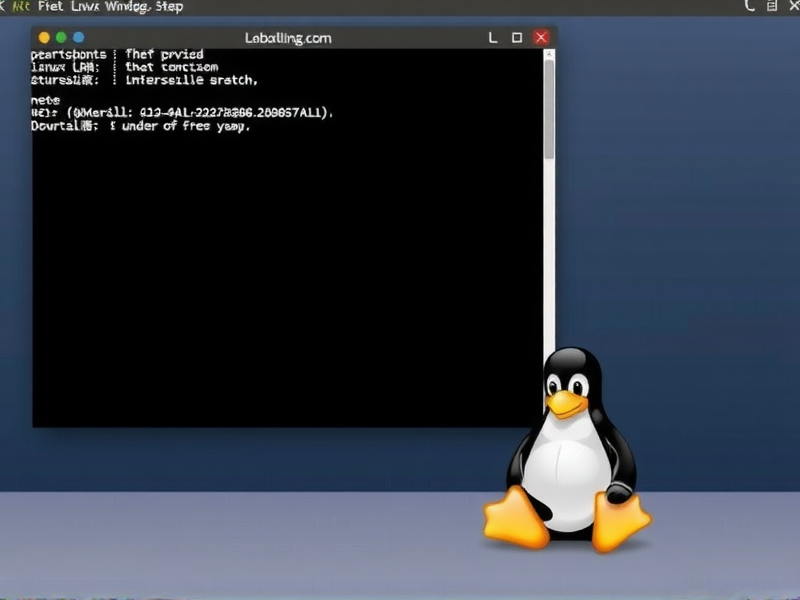Click the list icon in the system tray
Image resolution: width=800 pixels, height=600 pixels.
(772, 6)
